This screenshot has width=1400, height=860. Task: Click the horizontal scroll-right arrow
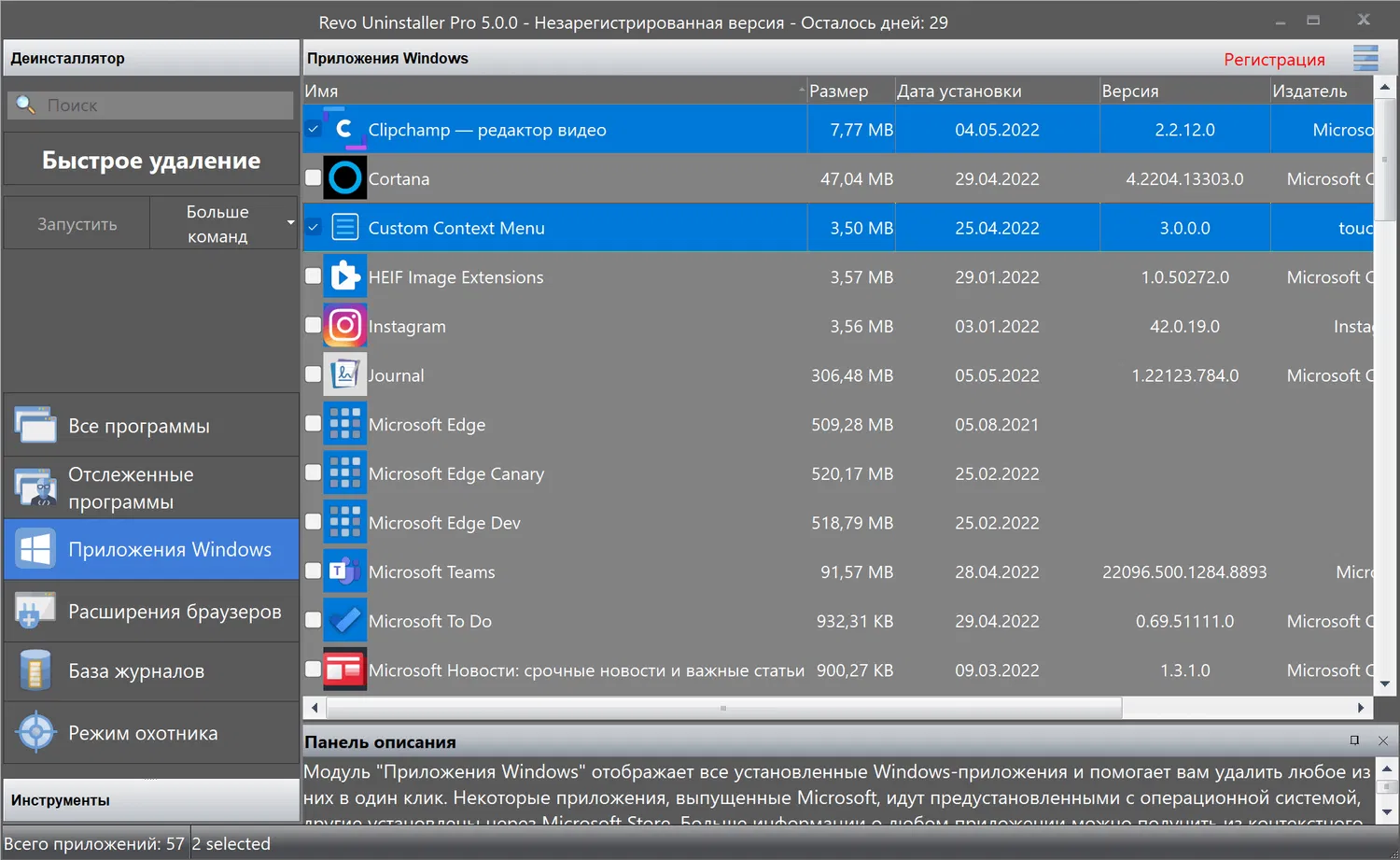(1361, 708)
